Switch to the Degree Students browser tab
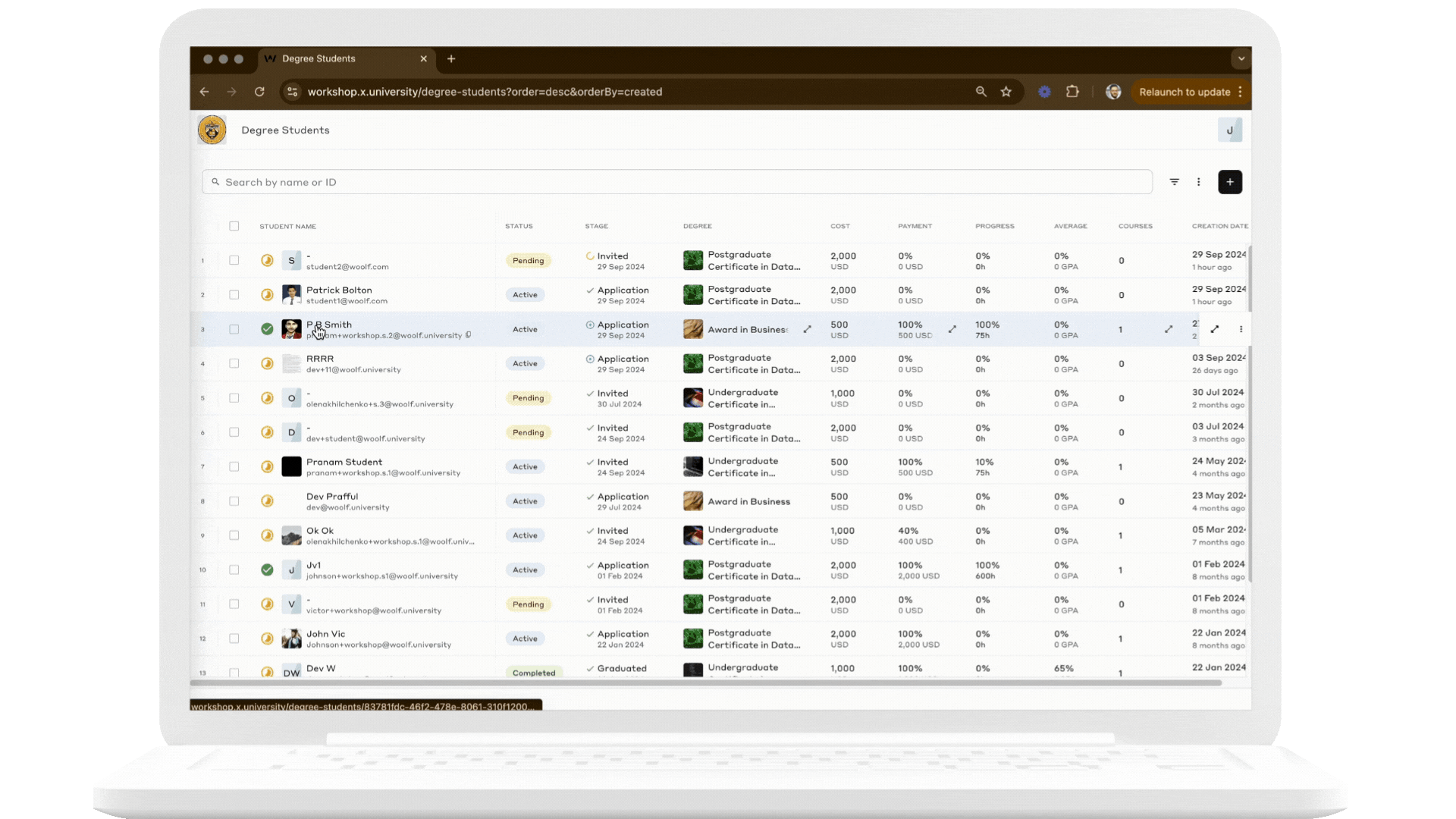 click(318, 58)
